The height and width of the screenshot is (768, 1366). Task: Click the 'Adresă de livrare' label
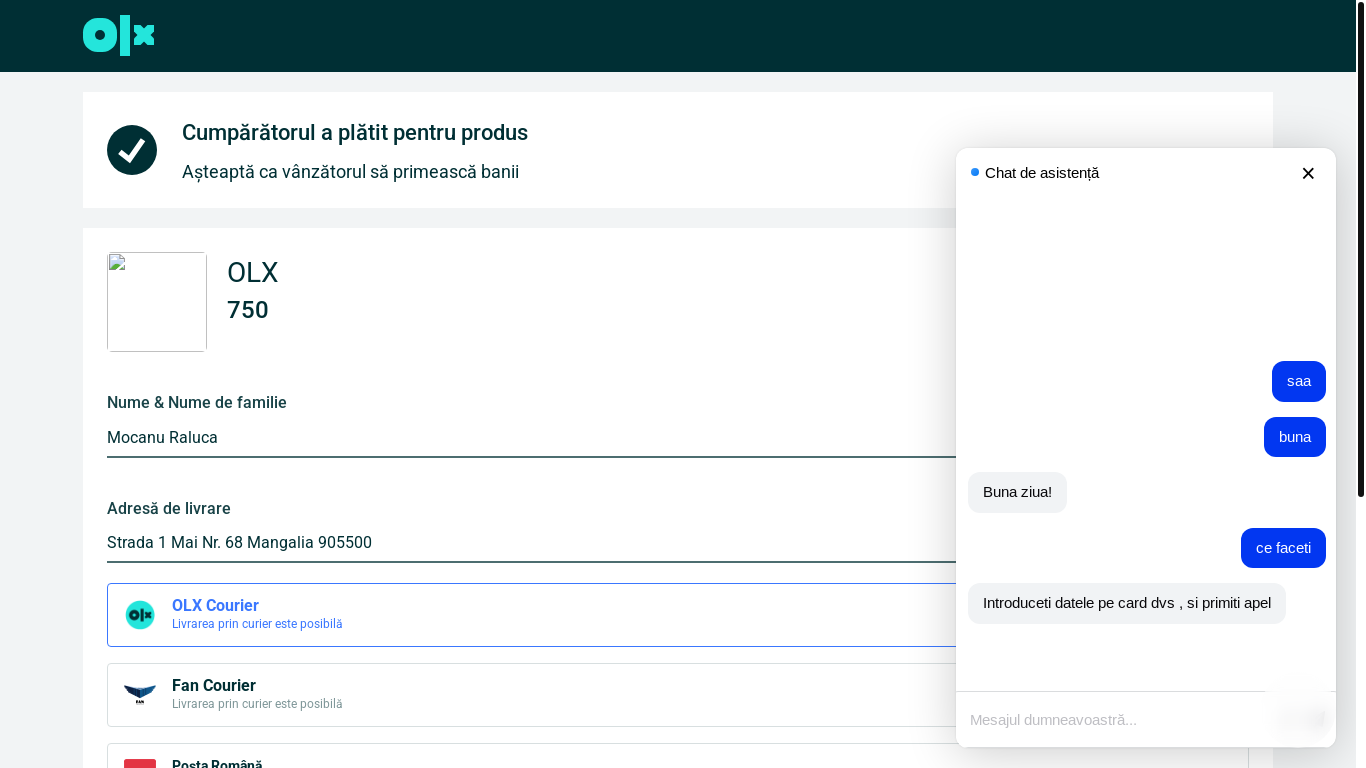tap(169, 509)
